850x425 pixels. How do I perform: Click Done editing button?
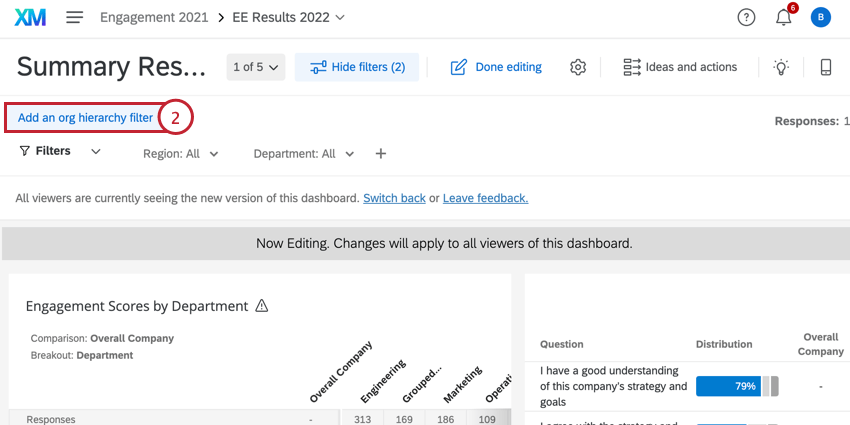coord(496,67)
